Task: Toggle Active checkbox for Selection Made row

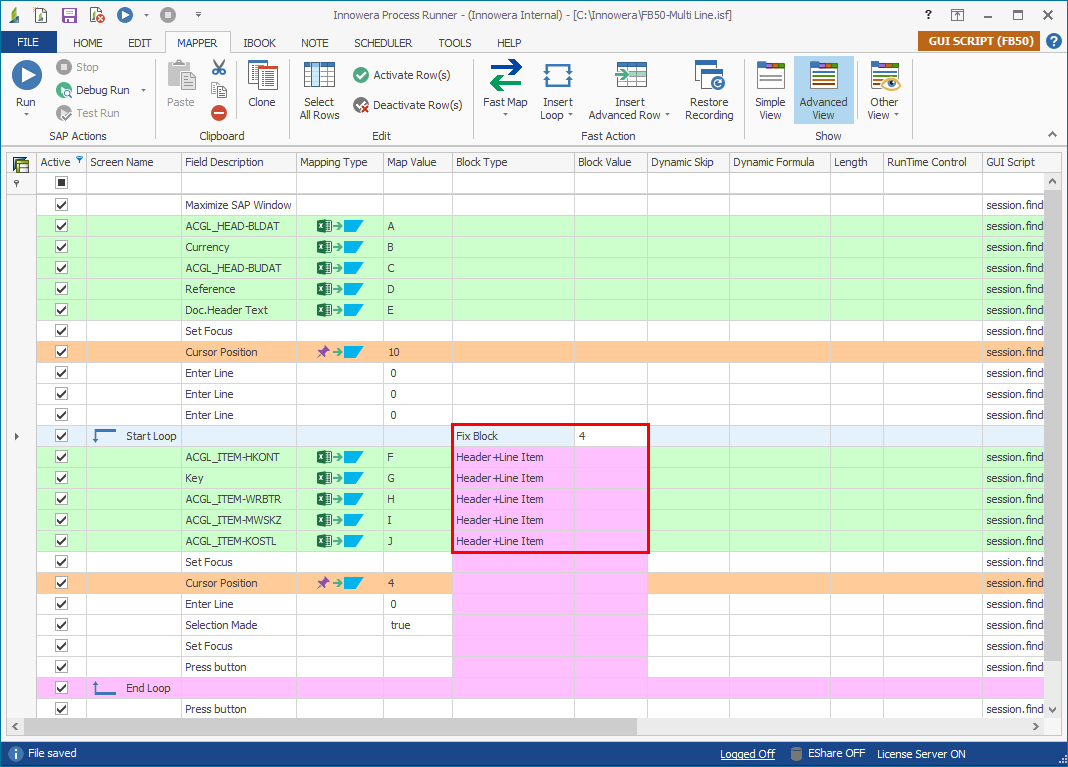Action: click(x=61, y=625)
